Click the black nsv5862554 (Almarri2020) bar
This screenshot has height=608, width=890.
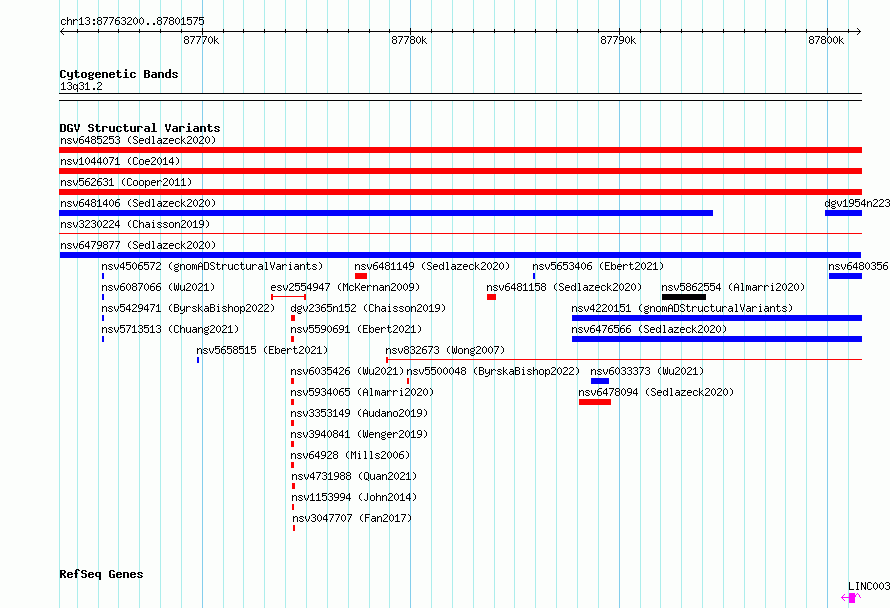(684, 297)
